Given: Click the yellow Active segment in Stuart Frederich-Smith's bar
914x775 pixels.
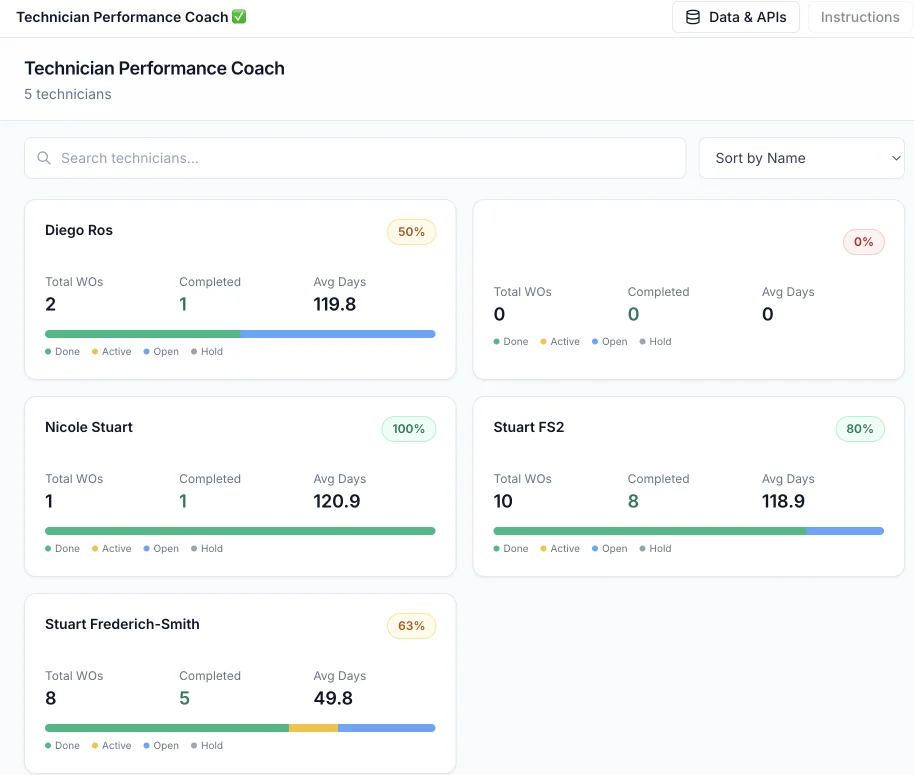Looking at the screenshot, I should click(313, 728).
